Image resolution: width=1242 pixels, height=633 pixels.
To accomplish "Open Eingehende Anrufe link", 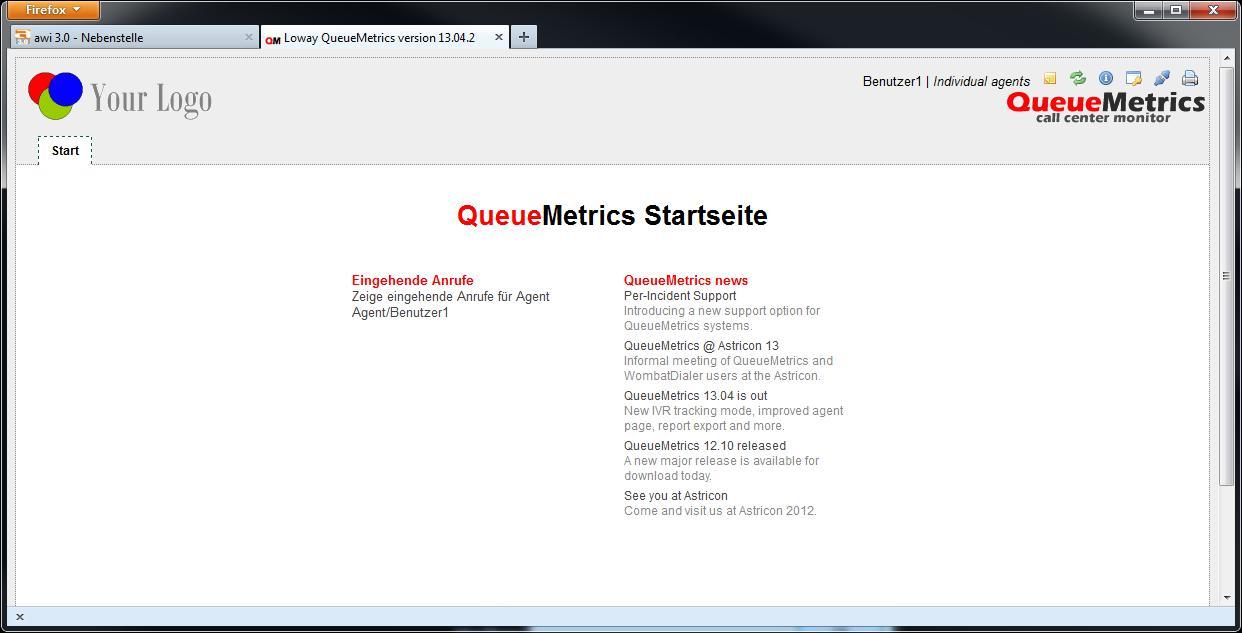I will [x=412, y=280].
